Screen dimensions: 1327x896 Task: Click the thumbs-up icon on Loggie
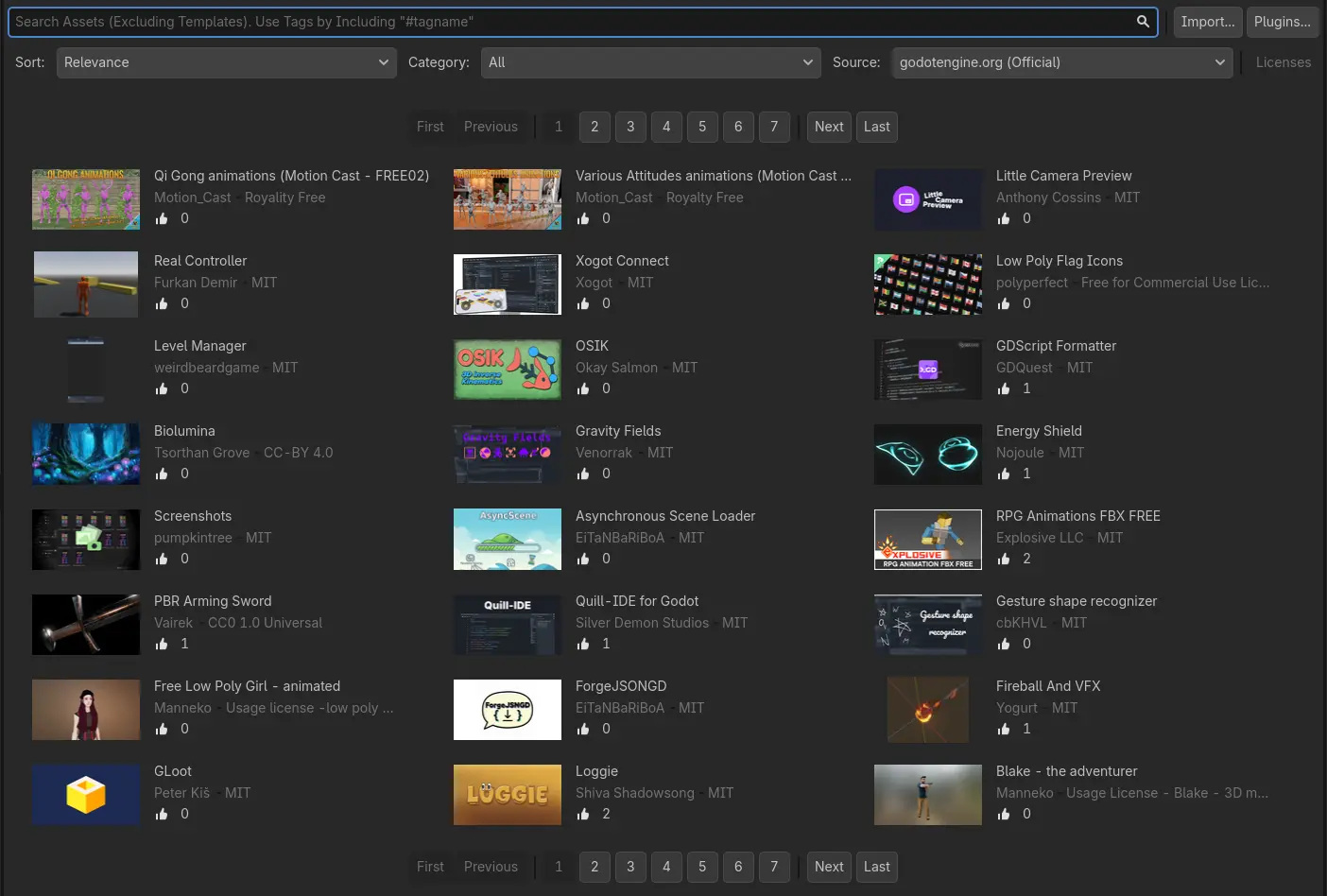point(583,814)
